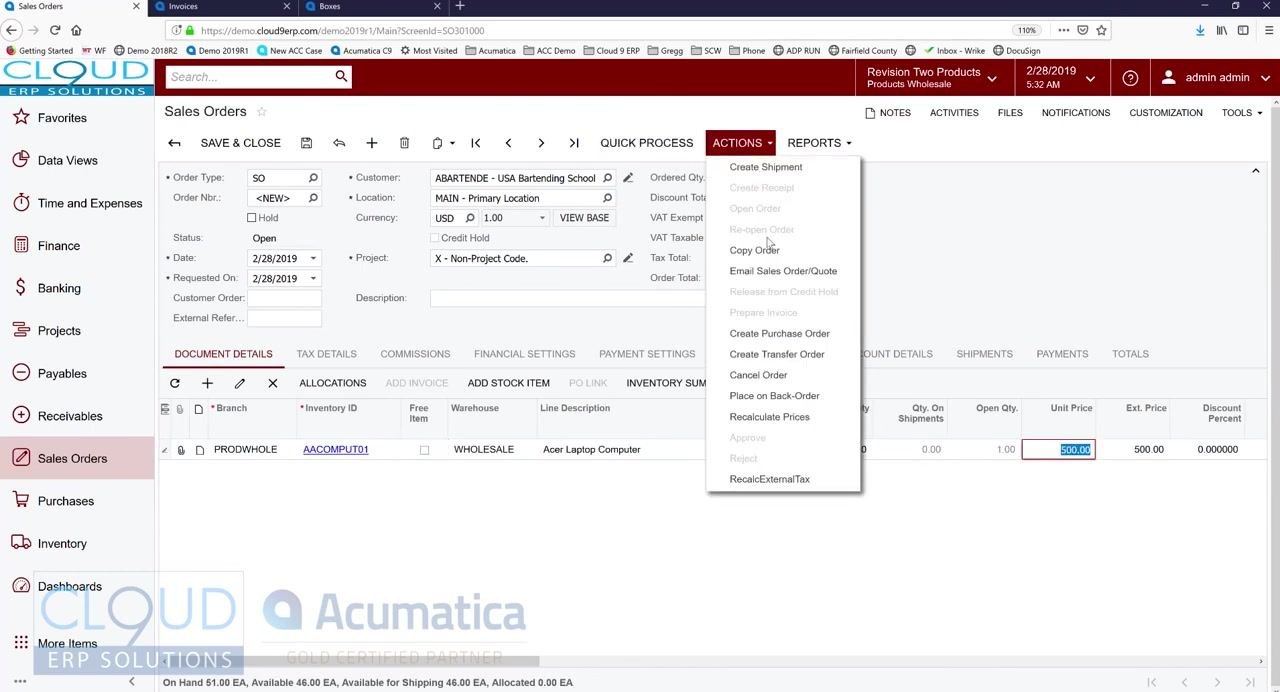
Task: Save the order with disk icon
Action: 306,143
